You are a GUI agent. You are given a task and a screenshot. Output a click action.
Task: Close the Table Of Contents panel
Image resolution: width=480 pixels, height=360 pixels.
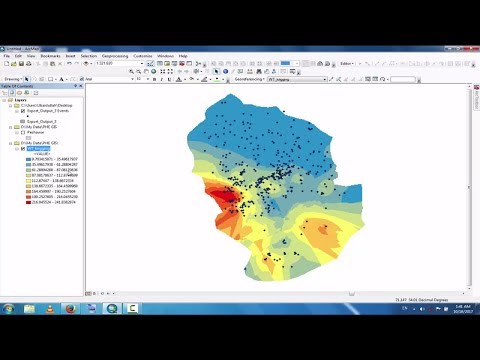pyautogui.click(x=80, y=86)
